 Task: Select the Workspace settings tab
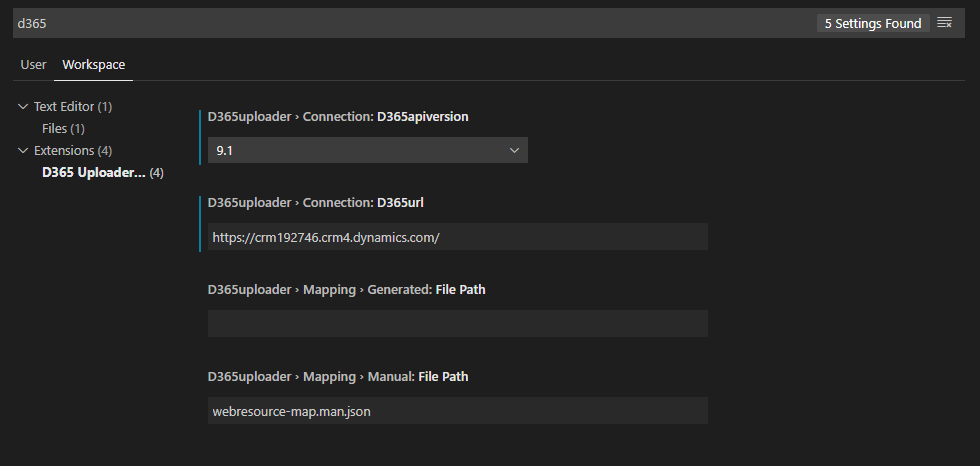94,64
